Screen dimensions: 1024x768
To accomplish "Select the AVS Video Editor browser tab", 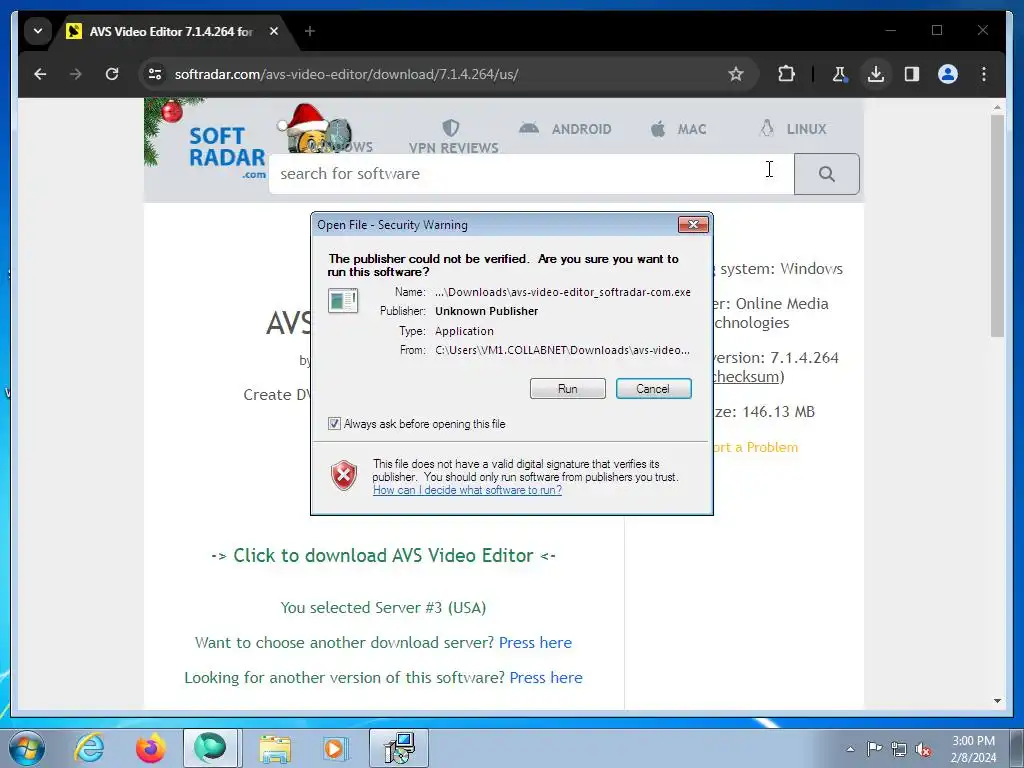I will (170, 31).
